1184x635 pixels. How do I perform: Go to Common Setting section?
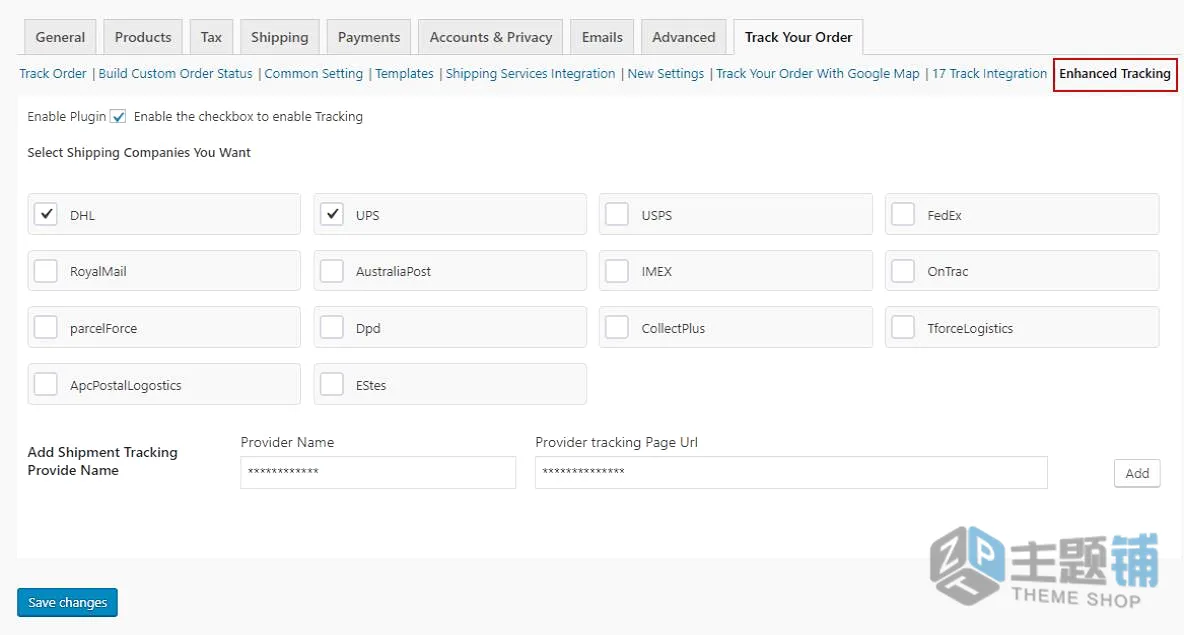click(x=313, y=73)
